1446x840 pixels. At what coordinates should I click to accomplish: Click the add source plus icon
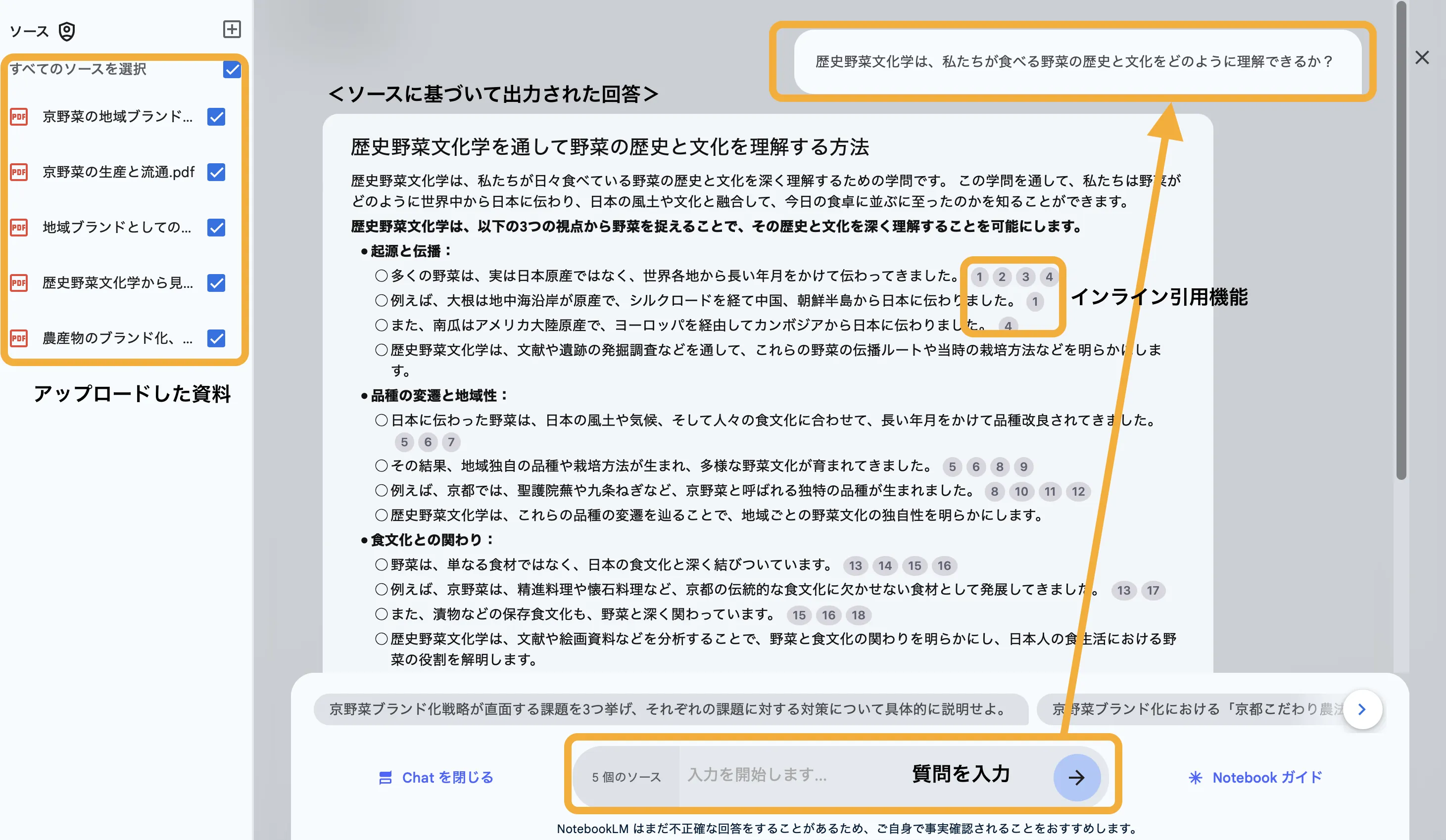coord(232,29)
